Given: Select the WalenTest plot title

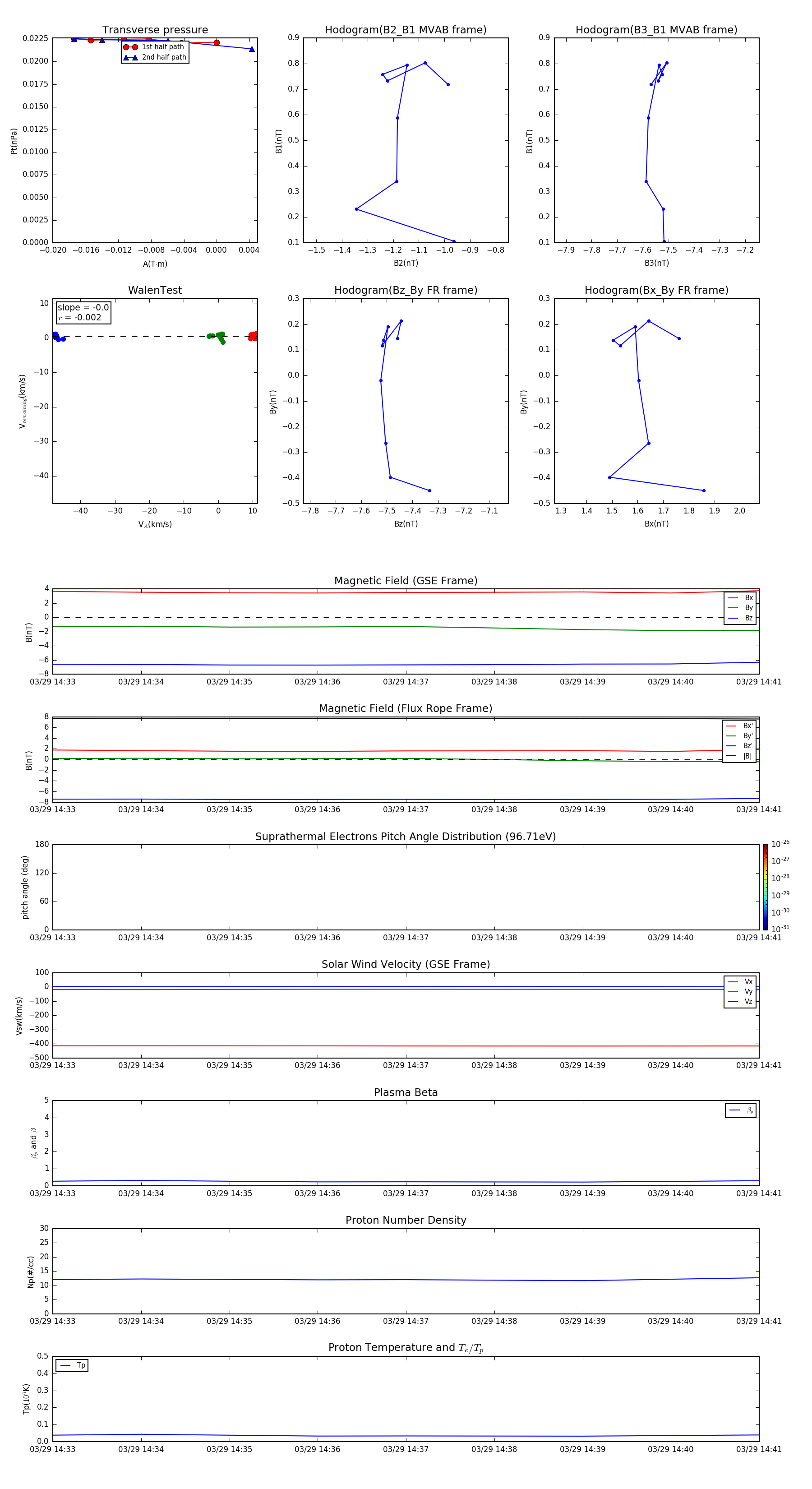Looking at the screenshot, I should point(155,290).
